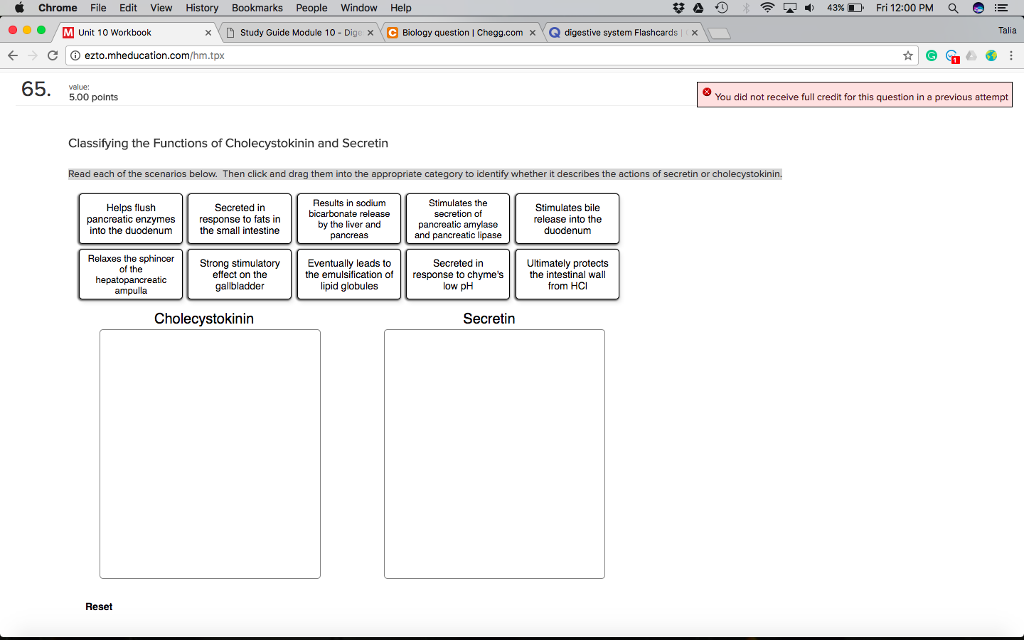Open the Grammarly extension icon
Image resolution: width=1024 pixels, height=640 pixels.
click(x=932, y=56)
